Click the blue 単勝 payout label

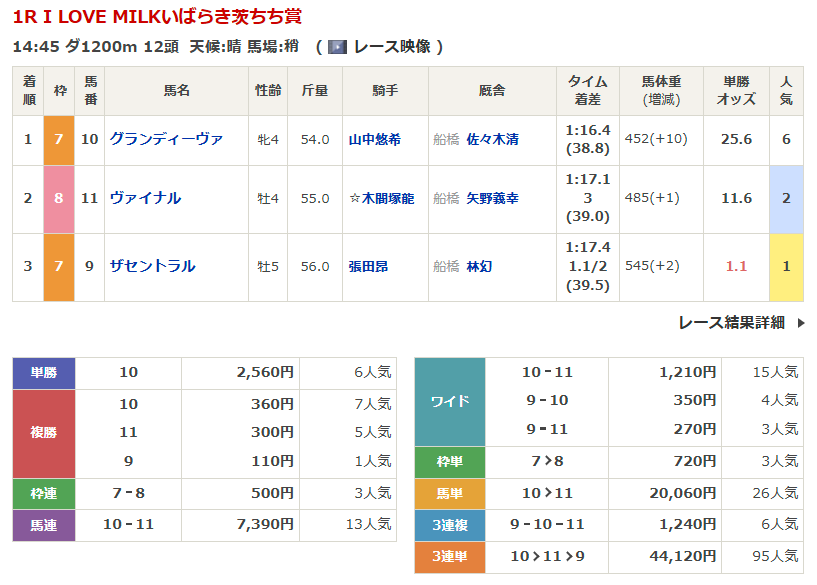pos(44,372)
